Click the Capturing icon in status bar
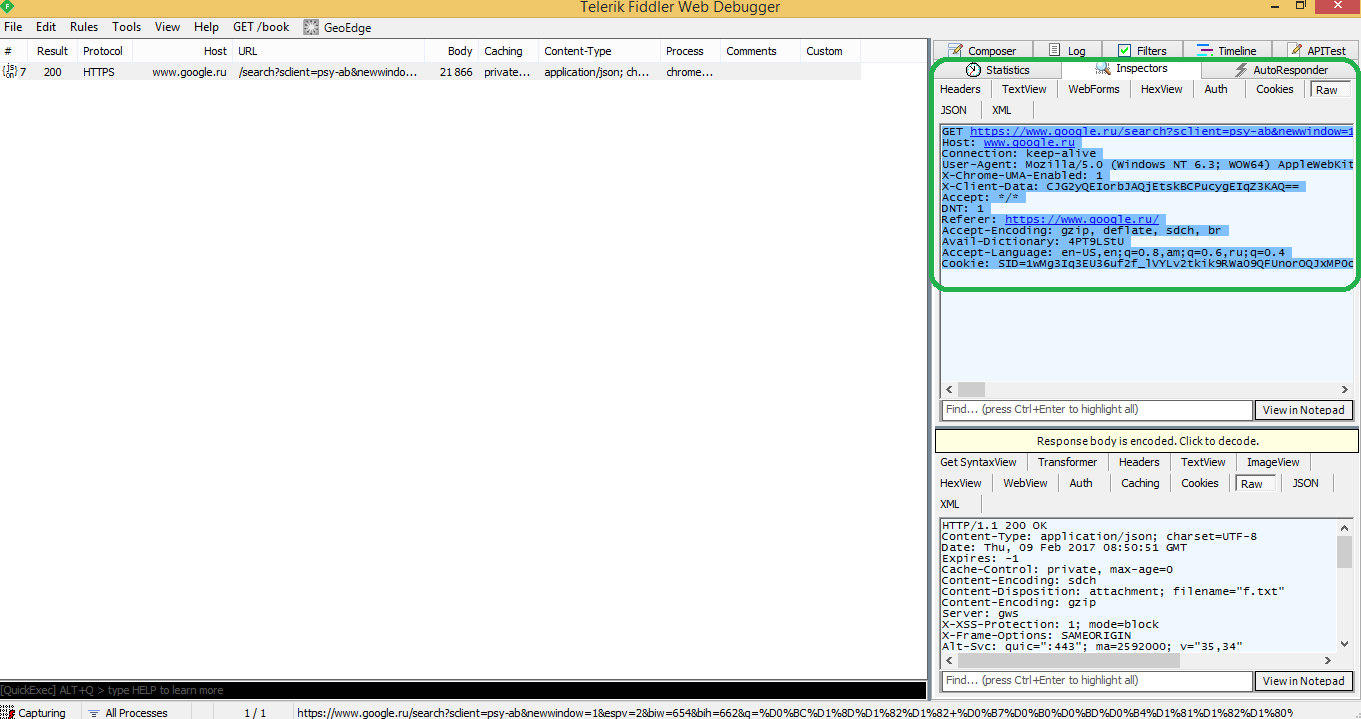Image resolution: width=1361 pixels, height=719 pixels. click(x=9, y=712)
